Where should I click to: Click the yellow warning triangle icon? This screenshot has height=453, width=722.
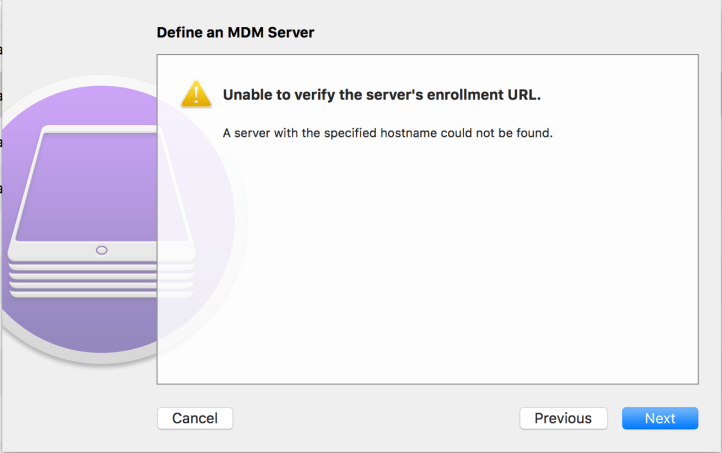point(196,94)
